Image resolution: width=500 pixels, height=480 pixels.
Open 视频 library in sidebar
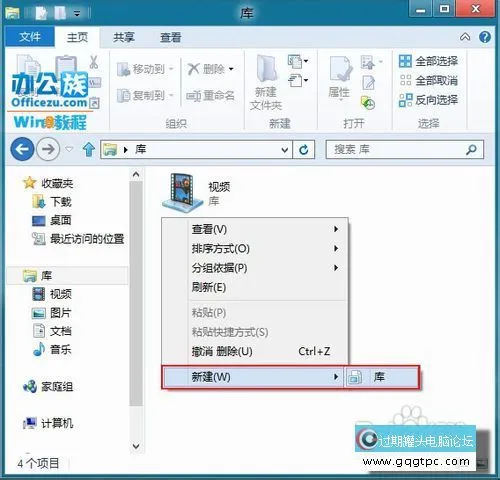[51, 294]
